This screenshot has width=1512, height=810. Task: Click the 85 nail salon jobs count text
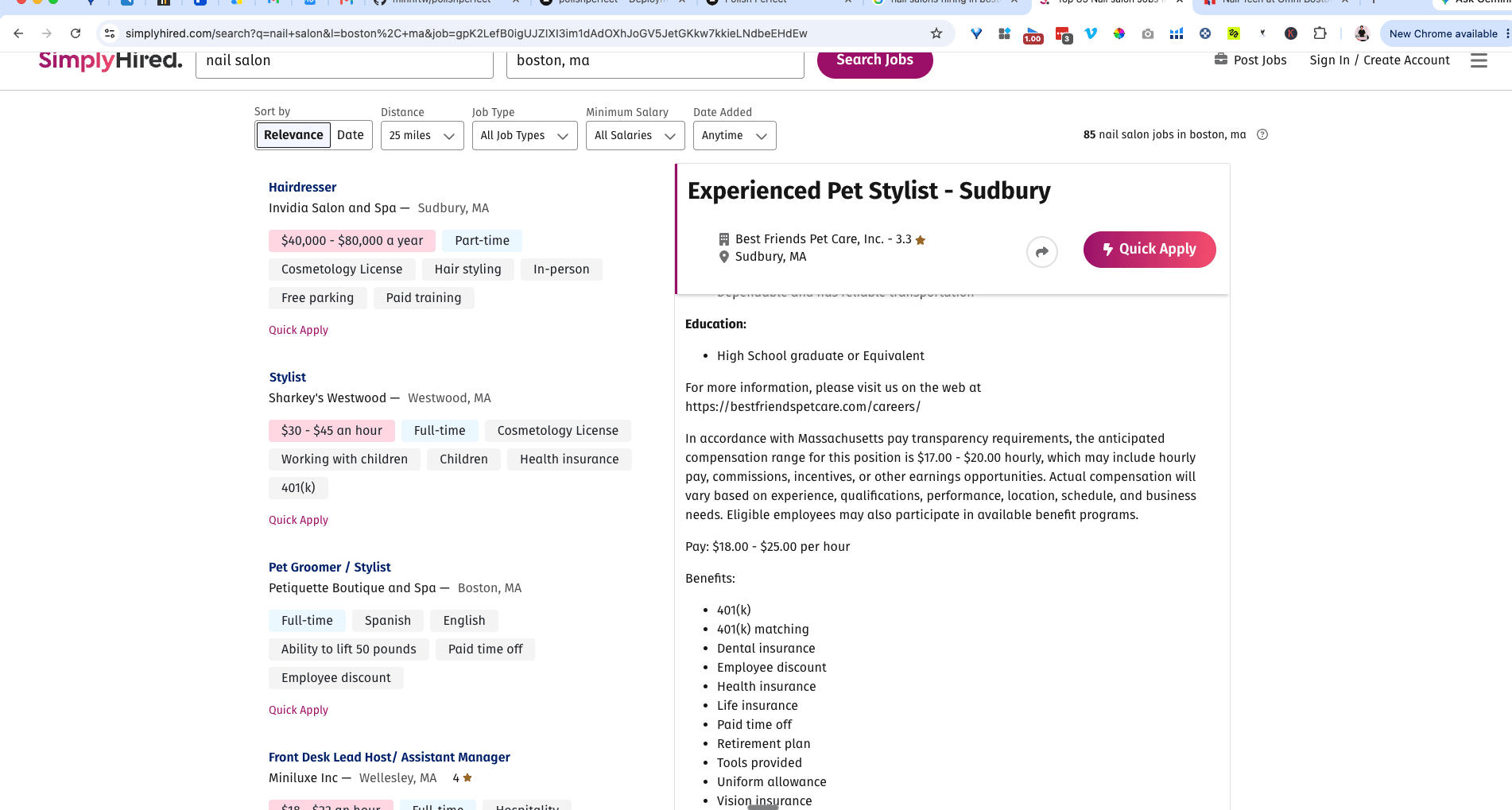tap(1165, 134)
